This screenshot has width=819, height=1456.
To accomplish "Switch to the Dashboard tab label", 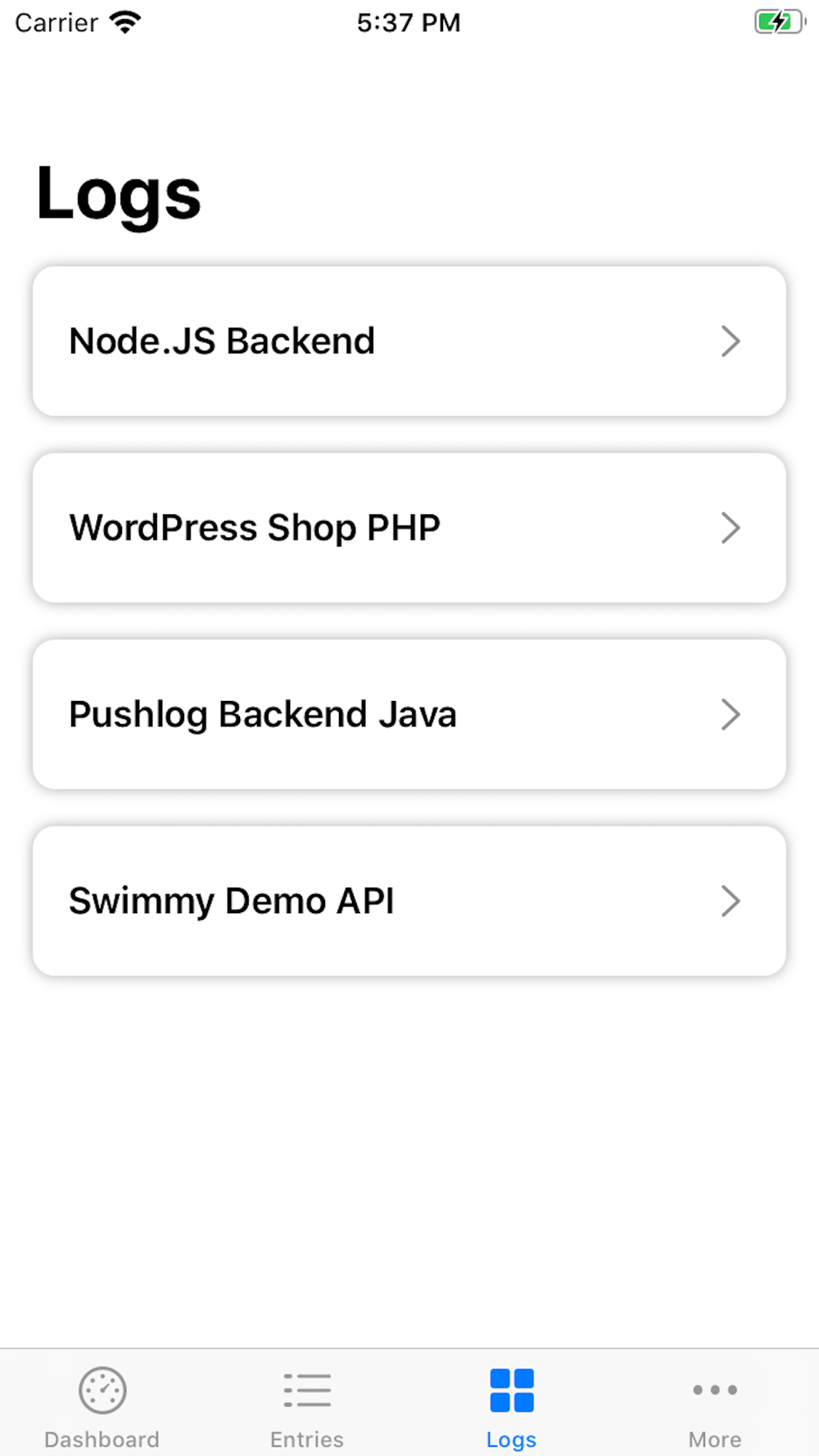I will click(x=102, y=1440).
